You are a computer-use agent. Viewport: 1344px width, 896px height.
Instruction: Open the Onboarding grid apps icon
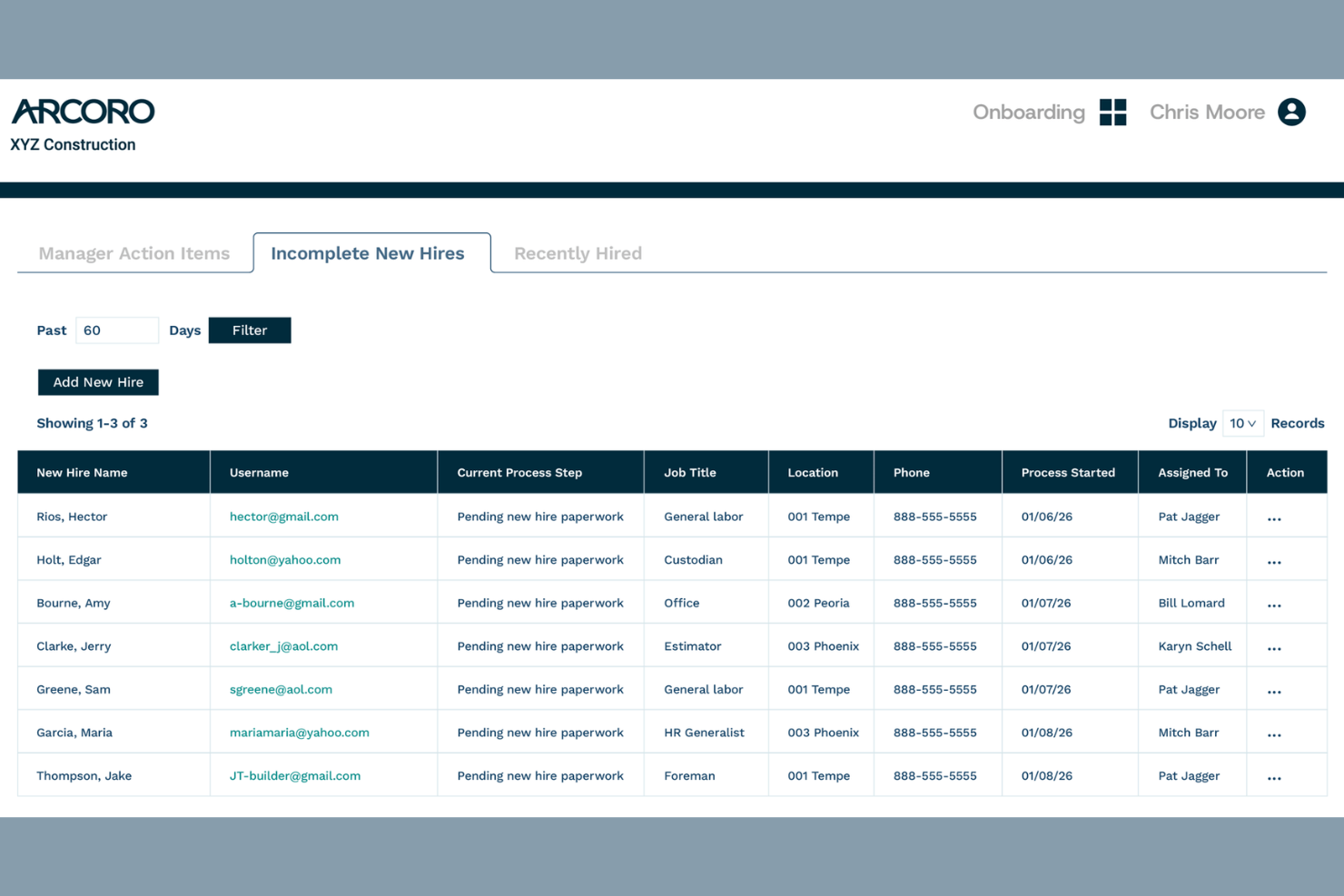coord(1112,113)
